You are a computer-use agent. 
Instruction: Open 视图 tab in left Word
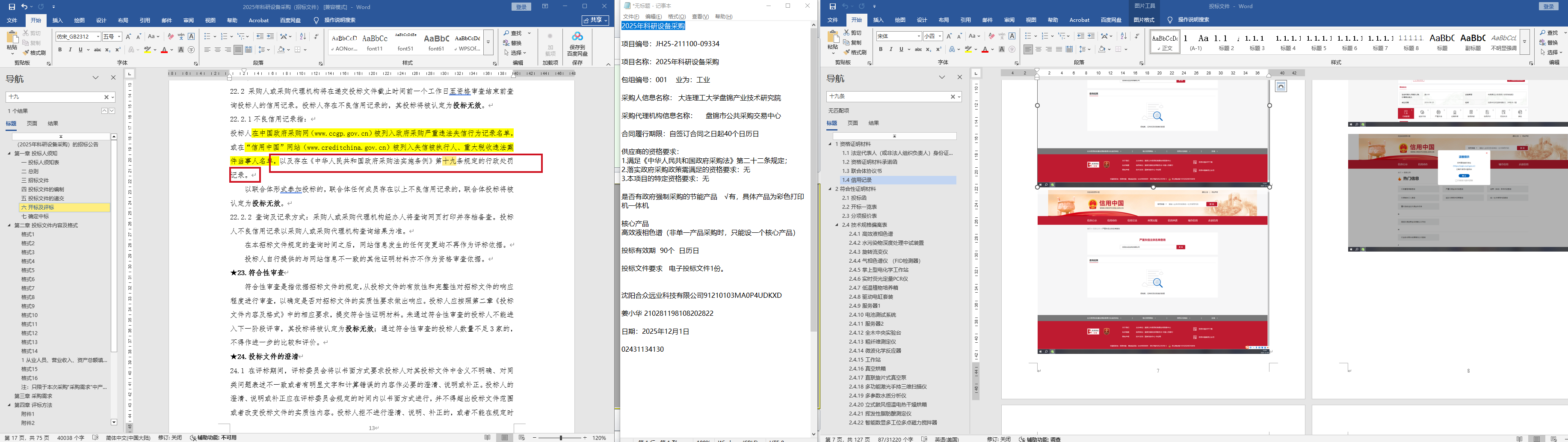pos(210,20)
